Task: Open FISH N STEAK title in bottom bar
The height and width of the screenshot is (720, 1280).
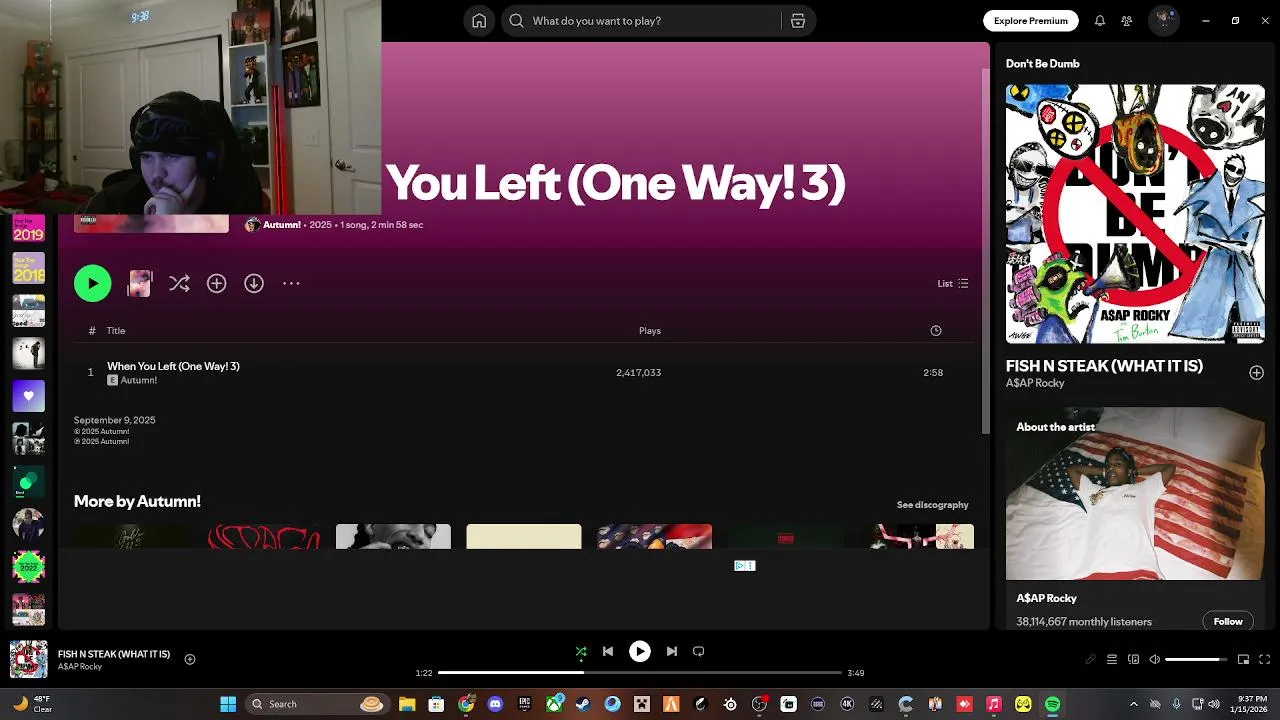Action: pyautogui.click(x=114, y=654)
